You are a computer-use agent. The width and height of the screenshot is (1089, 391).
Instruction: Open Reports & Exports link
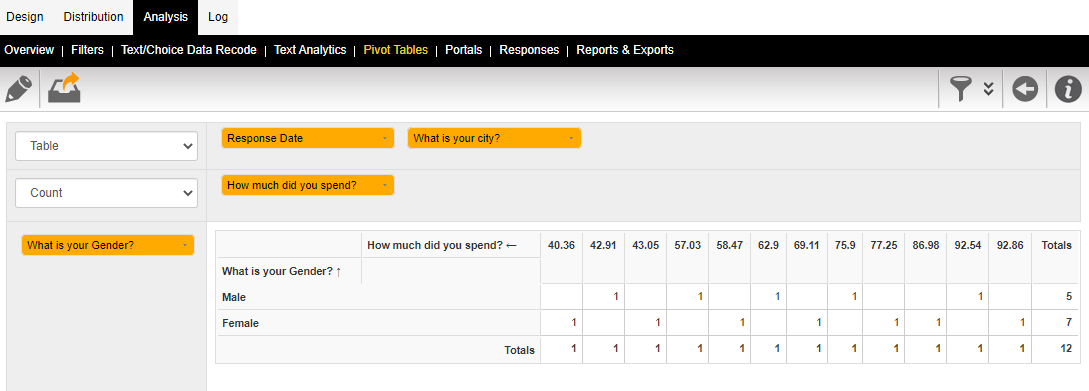[x=624, y=50]
